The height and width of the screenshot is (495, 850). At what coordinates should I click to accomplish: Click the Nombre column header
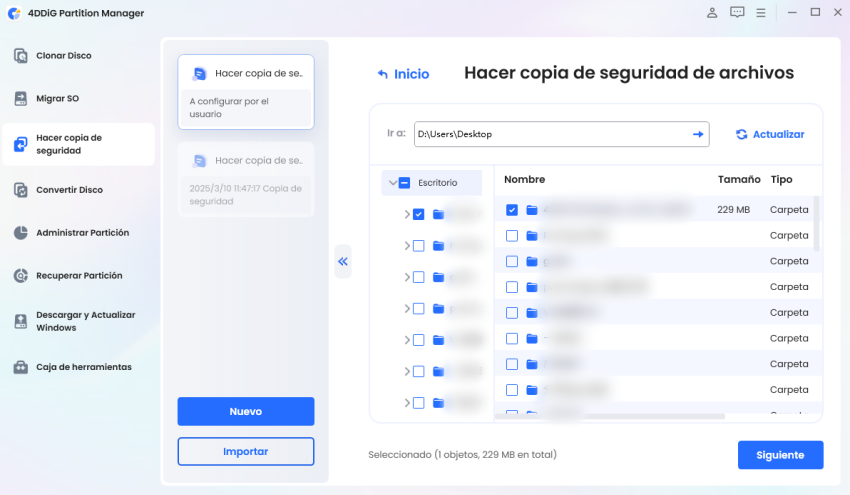pyautogui.click(x=524, y=179)
